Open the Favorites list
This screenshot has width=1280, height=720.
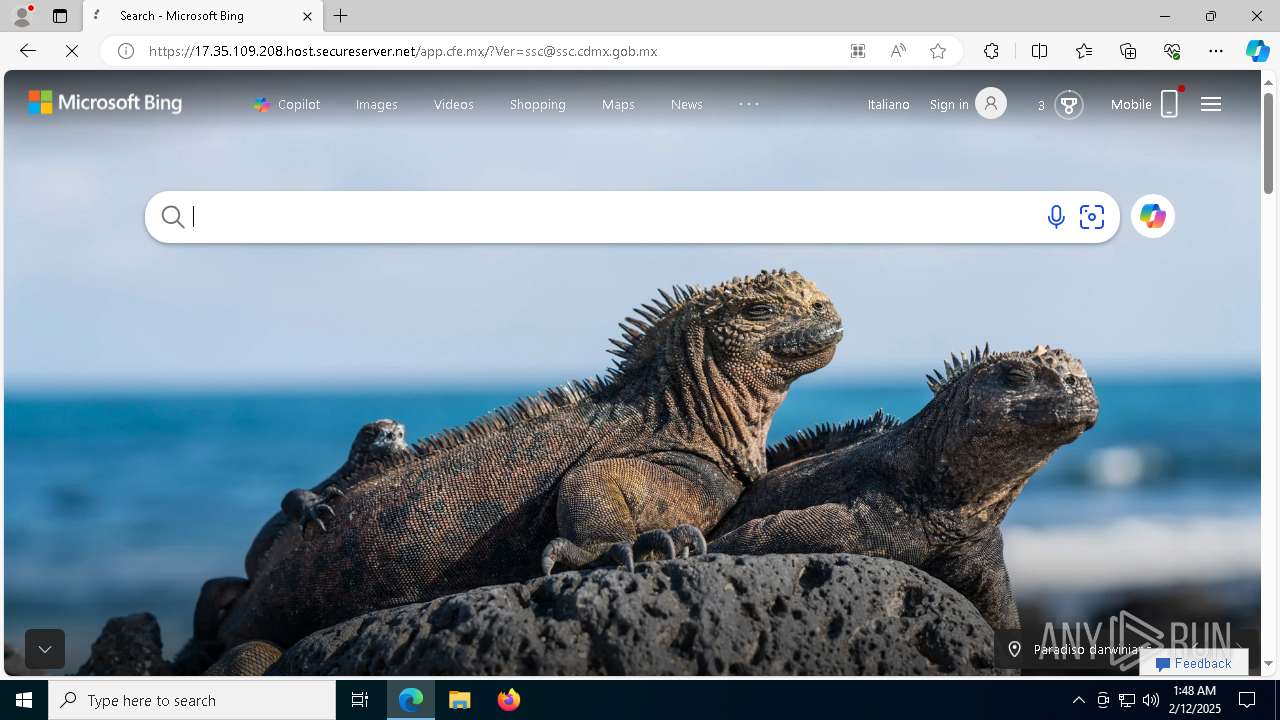click(x=1084, y=51)
